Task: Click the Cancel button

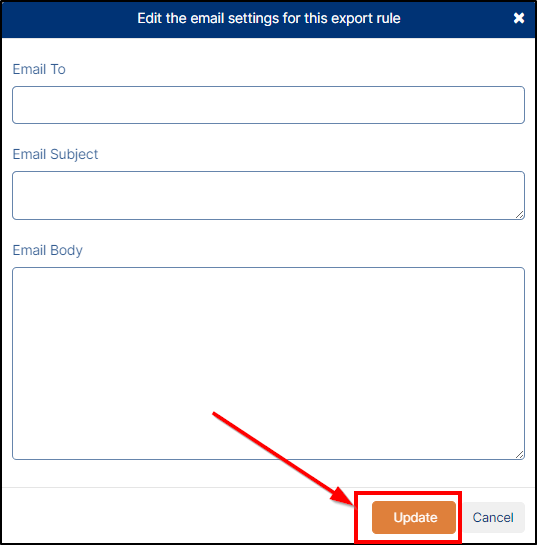Action: pyautogui.click(x=493, y=518)
